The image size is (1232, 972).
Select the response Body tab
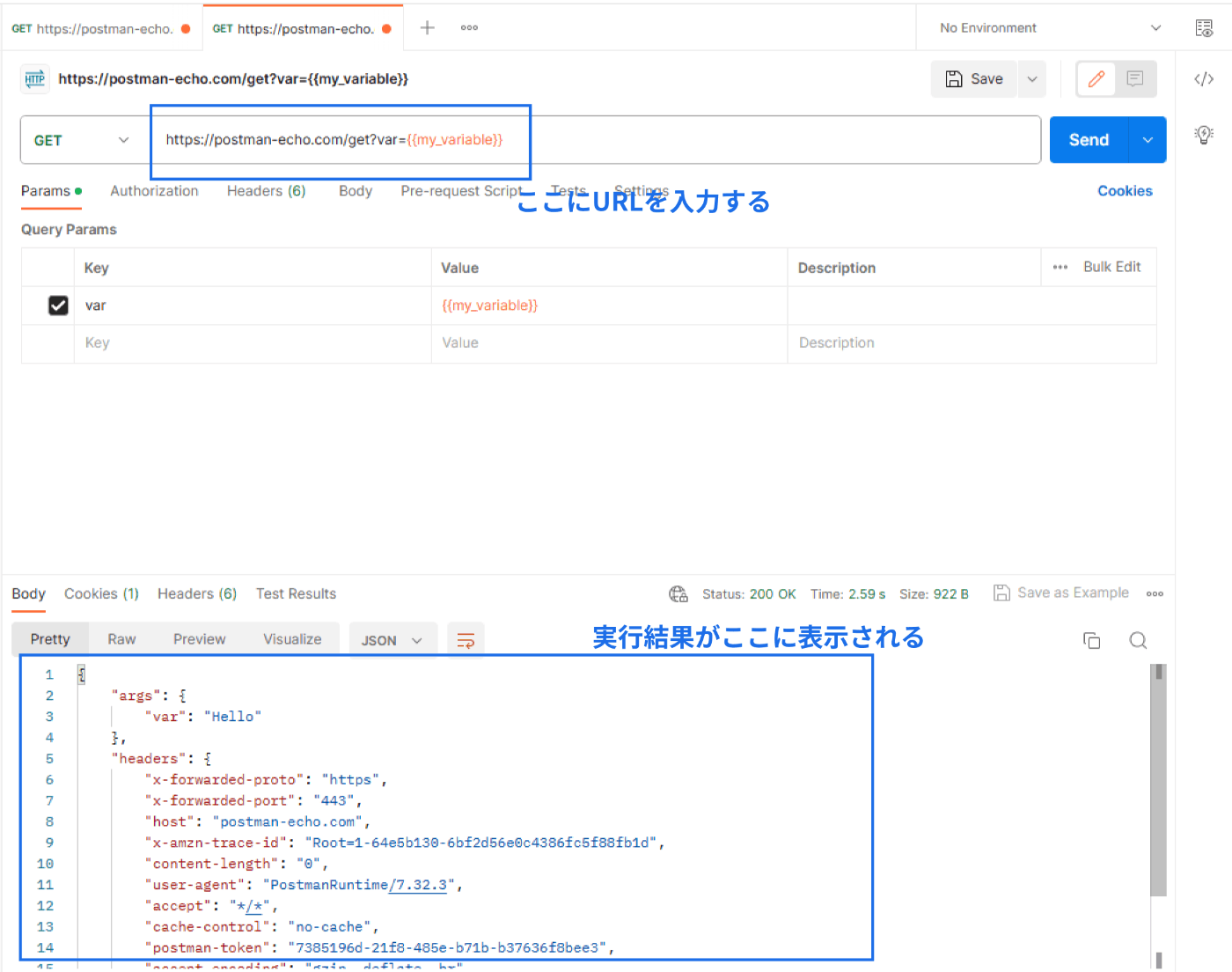tap(28, 594)
